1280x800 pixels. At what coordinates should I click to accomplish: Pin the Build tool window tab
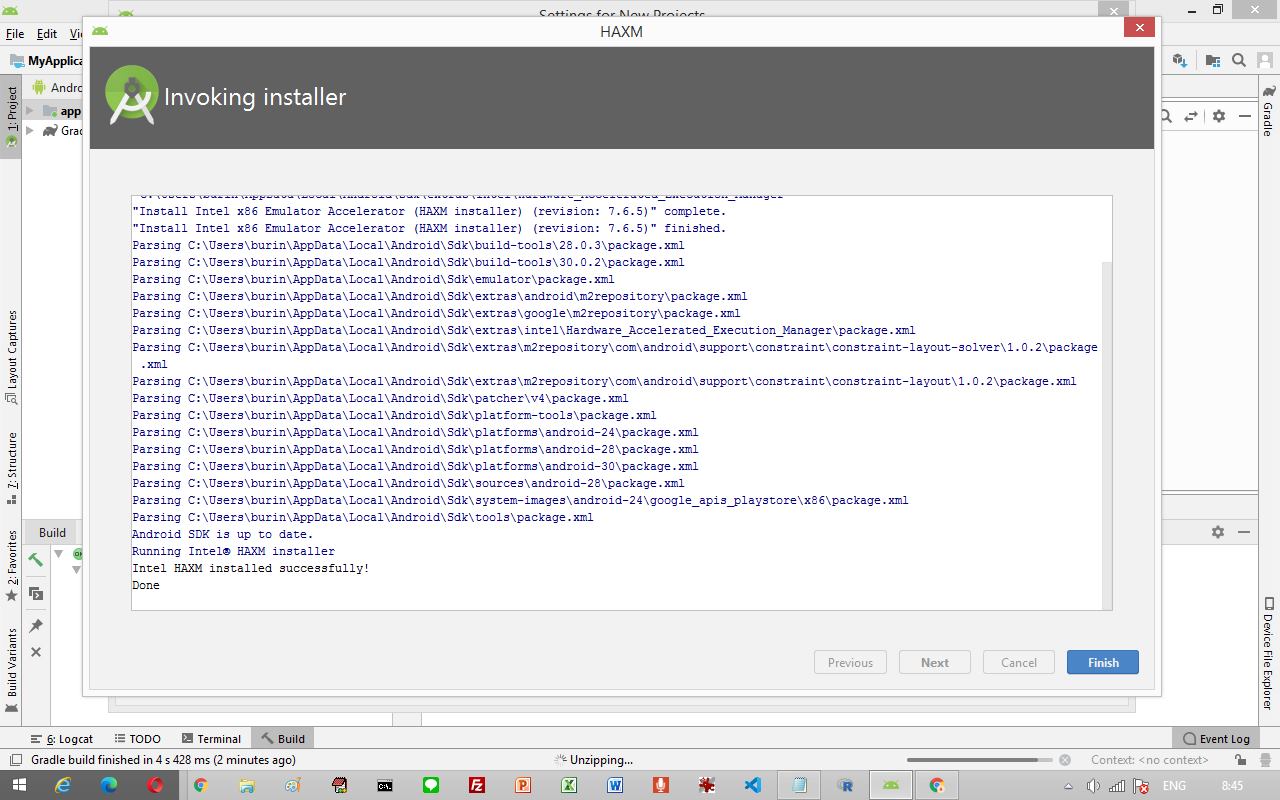coord(36,626)
